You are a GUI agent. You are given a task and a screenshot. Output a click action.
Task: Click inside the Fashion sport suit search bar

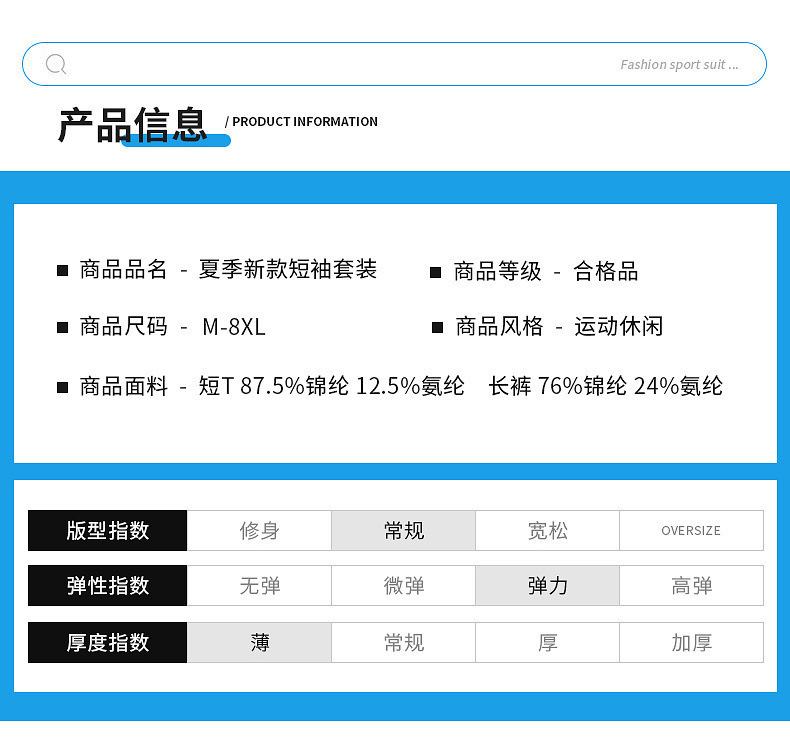pyautogui.click(x=394, y=64)
